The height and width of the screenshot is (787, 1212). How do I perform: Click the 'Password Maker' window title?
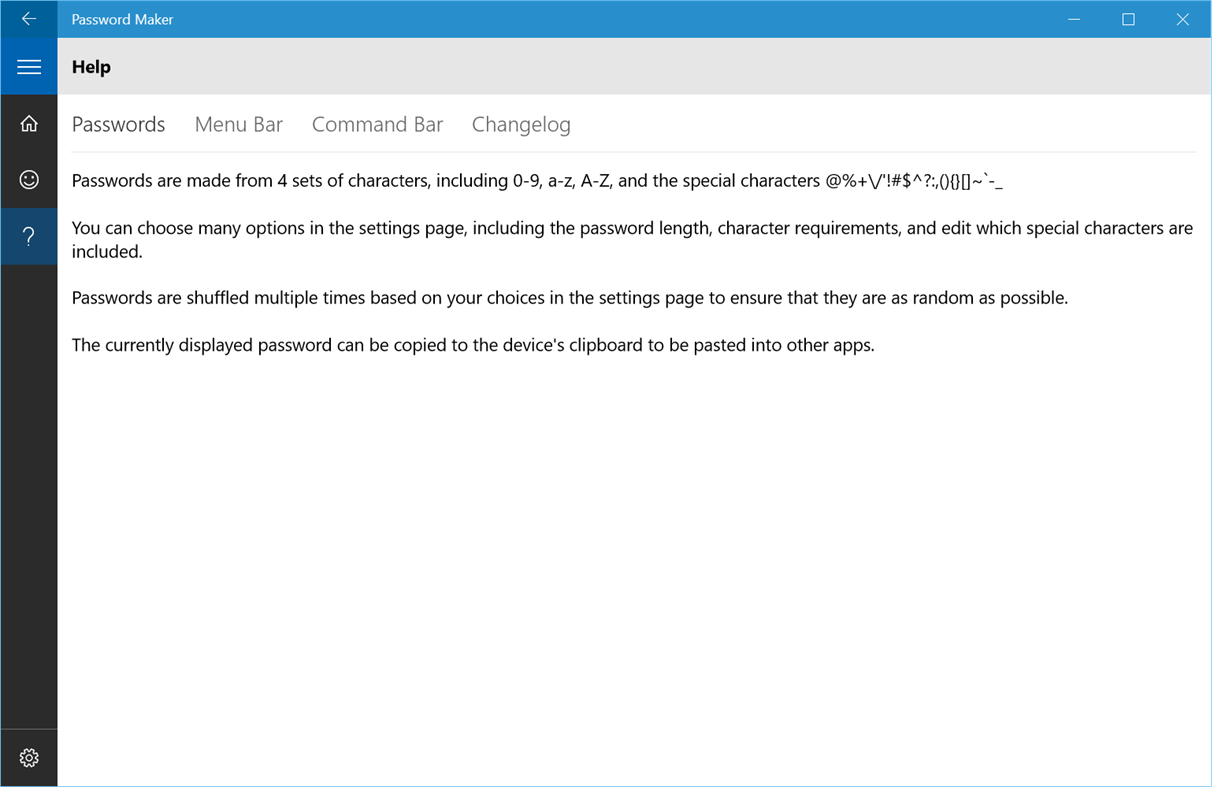[x=122, y=19]
